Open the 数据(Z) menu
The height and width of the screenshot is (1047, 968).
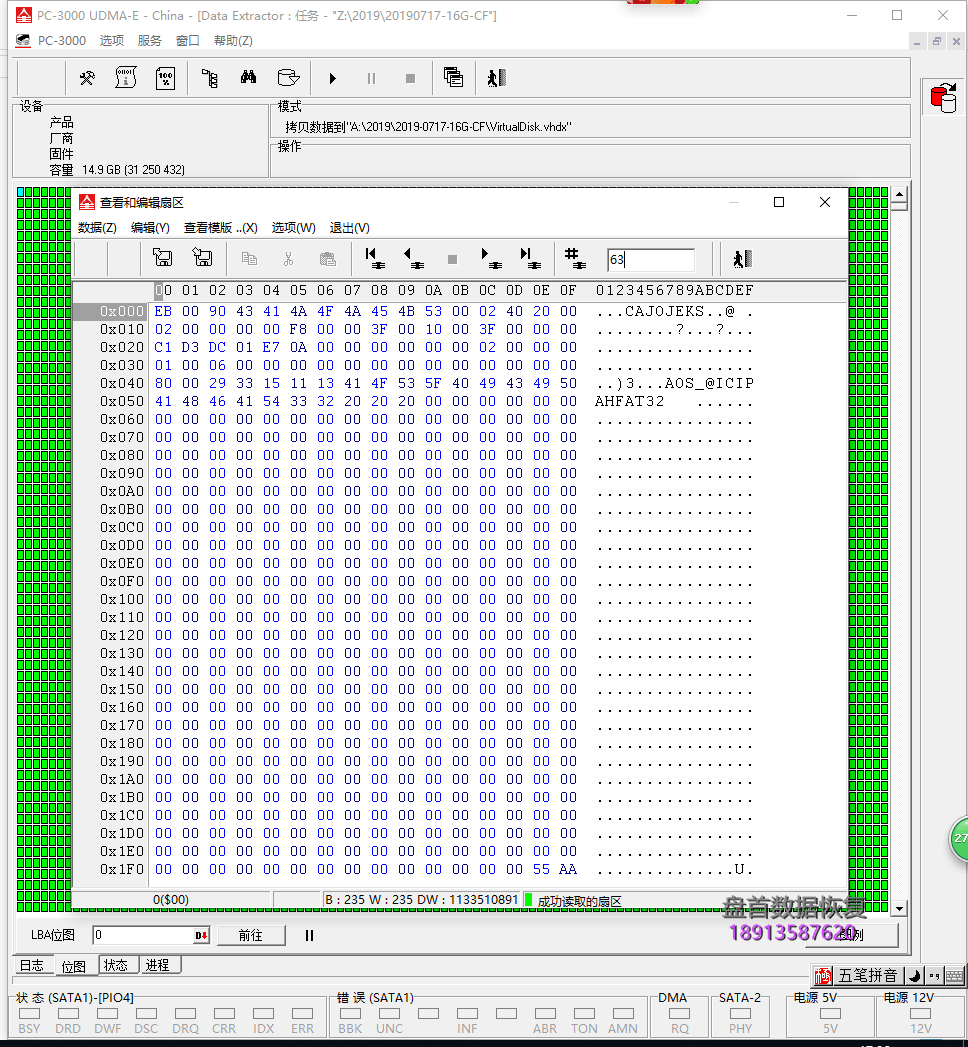click(97, 228)
